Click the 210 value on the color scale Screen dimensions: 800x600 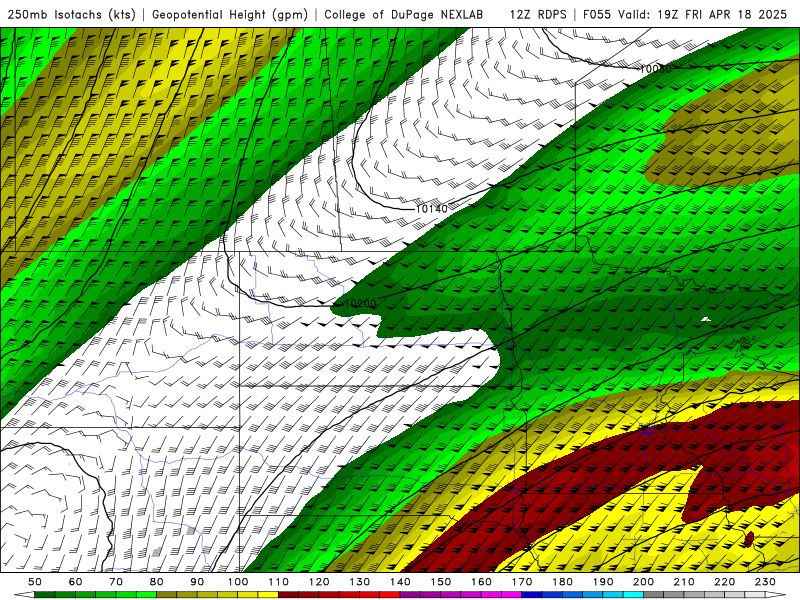pos(684,582)
